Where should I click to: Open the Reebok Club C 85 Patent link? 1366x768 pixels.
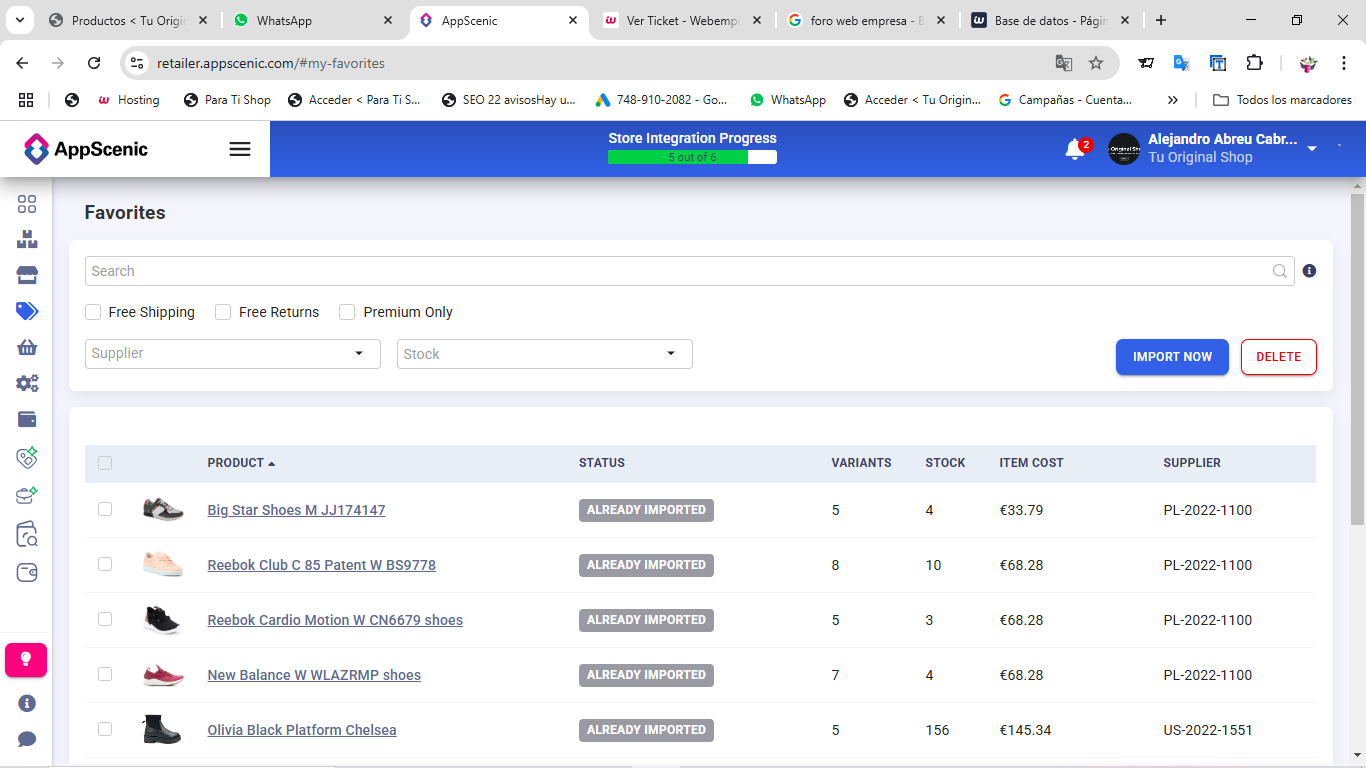[x=321, y=565]
